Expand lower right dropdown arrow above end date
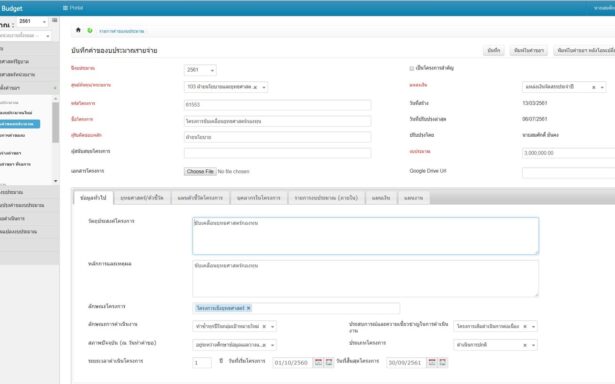The height and width of the screenshot is (384, 615). point(533,345)
